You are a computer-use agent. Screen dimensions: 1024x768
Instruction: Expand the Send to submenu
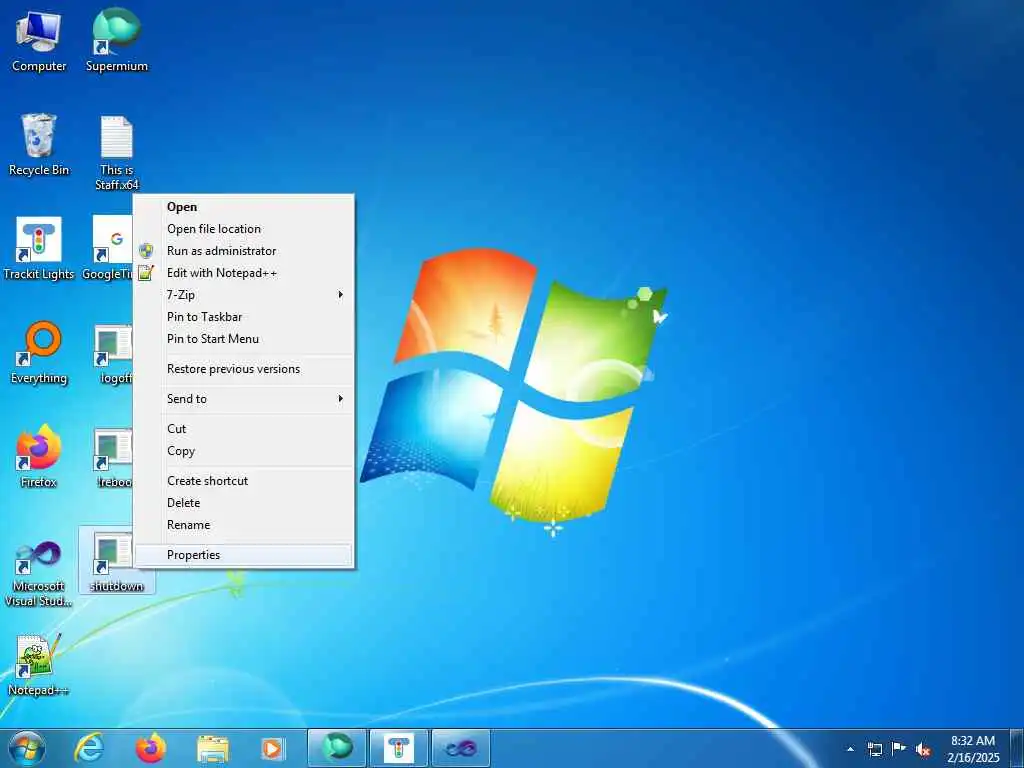244,398
